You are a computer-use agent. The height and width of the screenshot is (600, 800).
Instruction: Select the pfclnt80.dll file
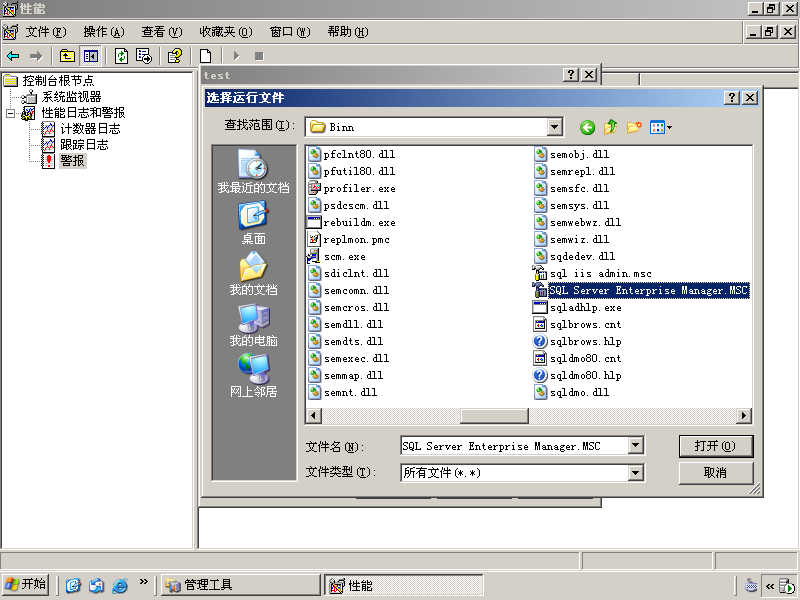coord(352,154)
